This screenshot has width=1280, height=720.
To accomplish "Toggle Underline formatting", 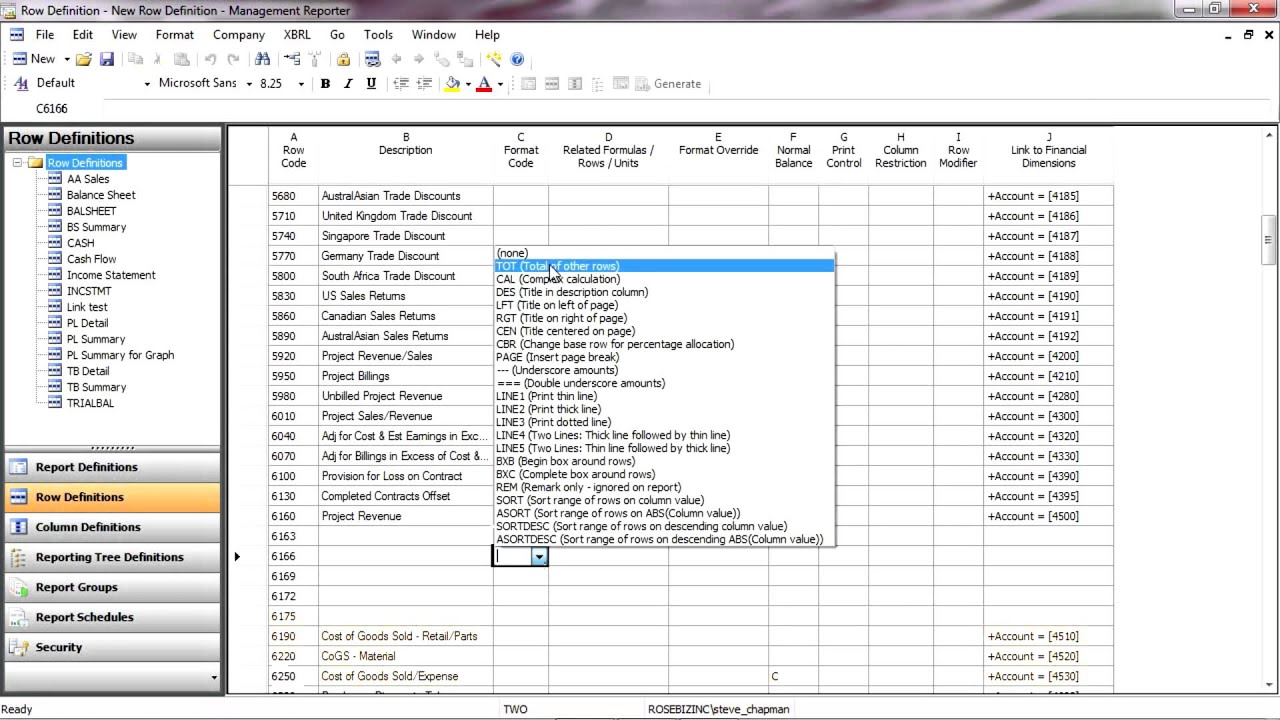I will [371, 84].
